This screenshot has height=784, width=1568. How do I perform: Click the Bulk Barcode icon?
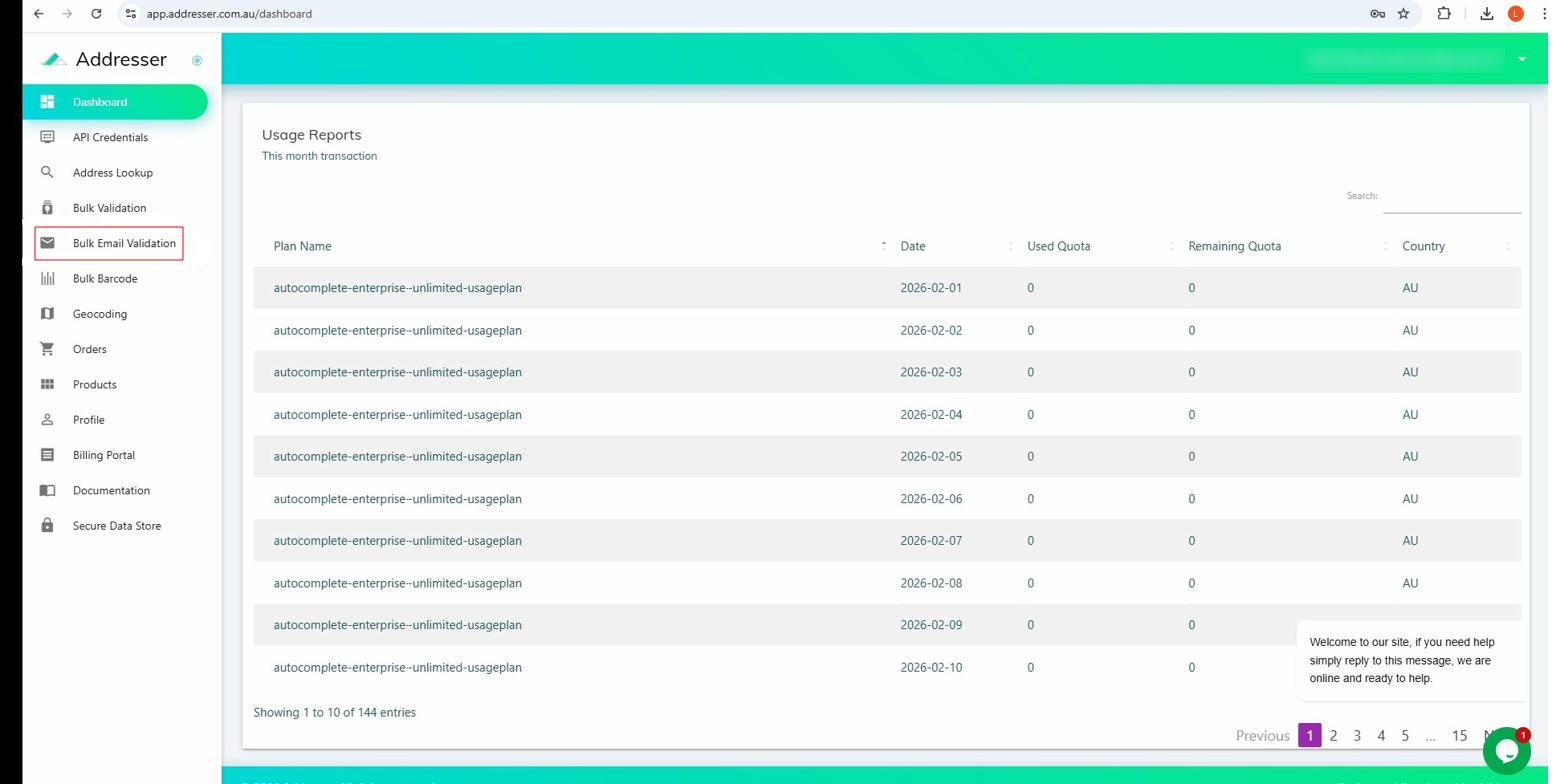click(47, 278)
